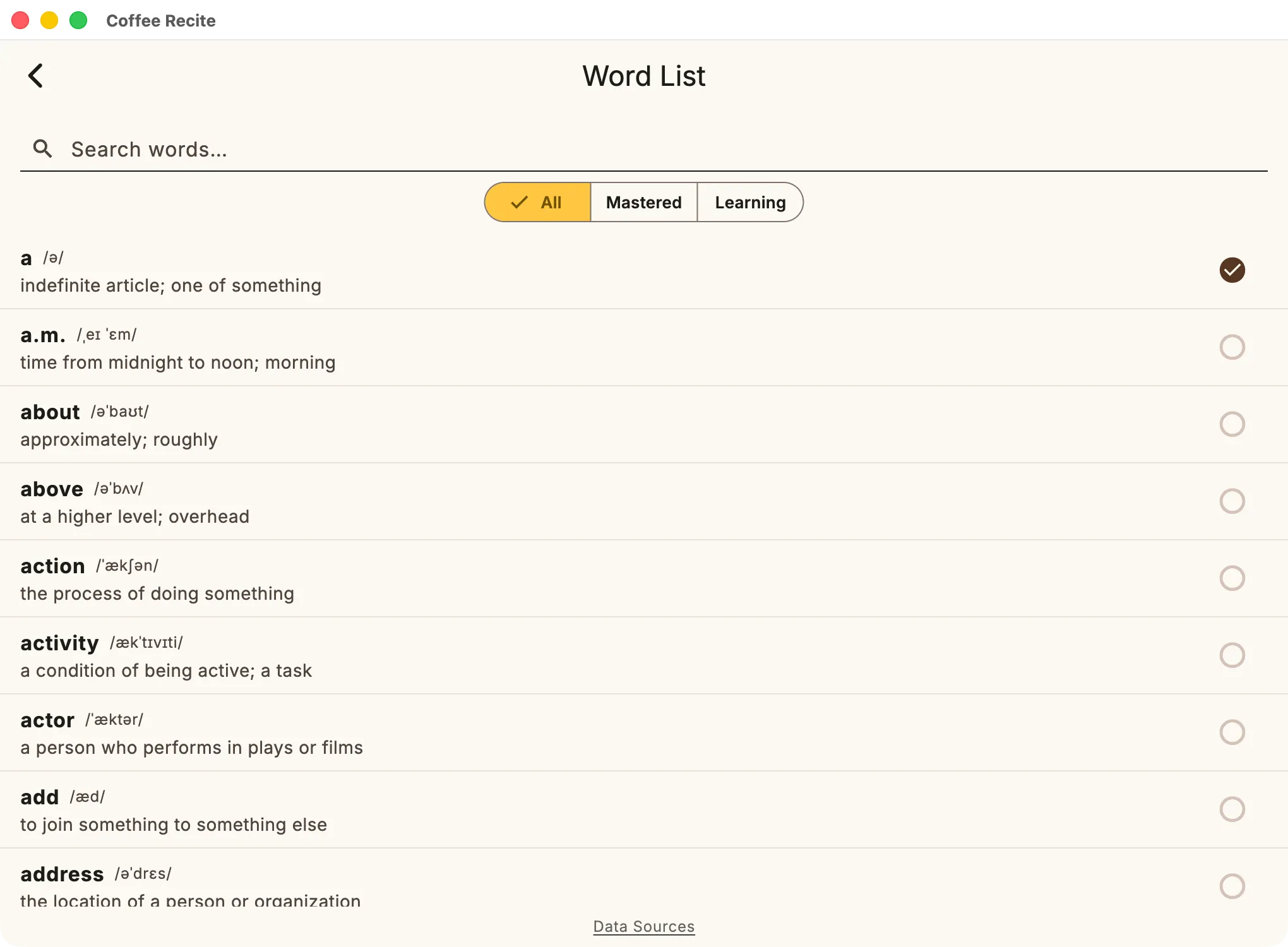The image size is (1288, 947).
Task: Switch to the Learning filter tab
Action: 750,202
